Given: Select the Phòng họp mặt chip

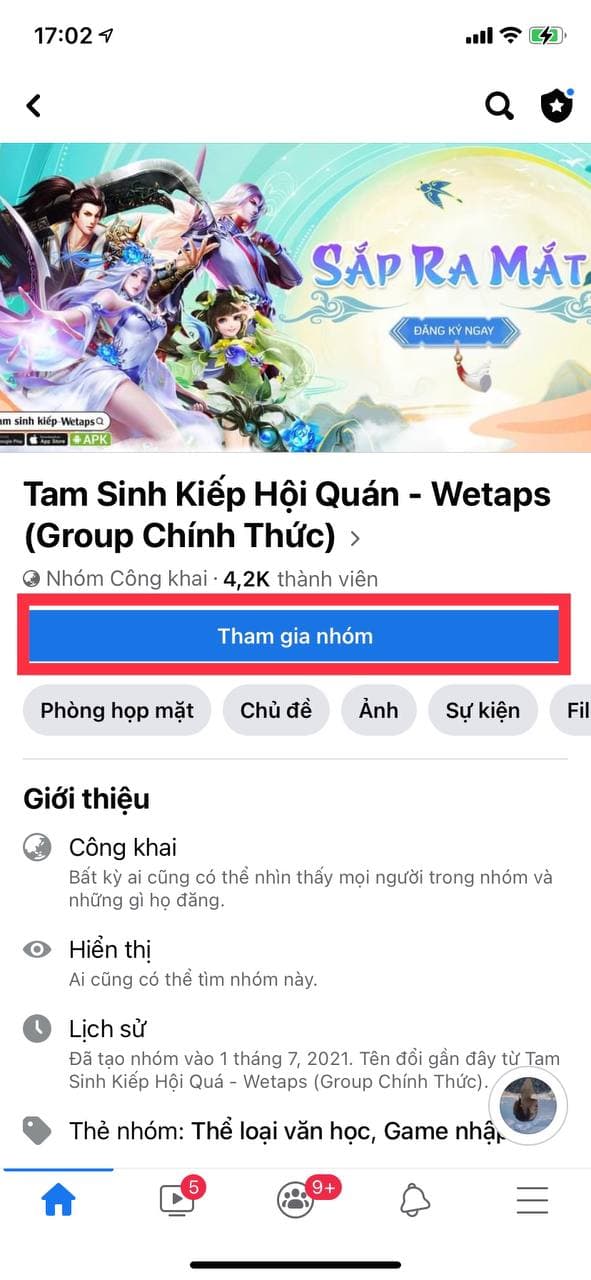Looking at the screenshot, I should tap(117, 710).
